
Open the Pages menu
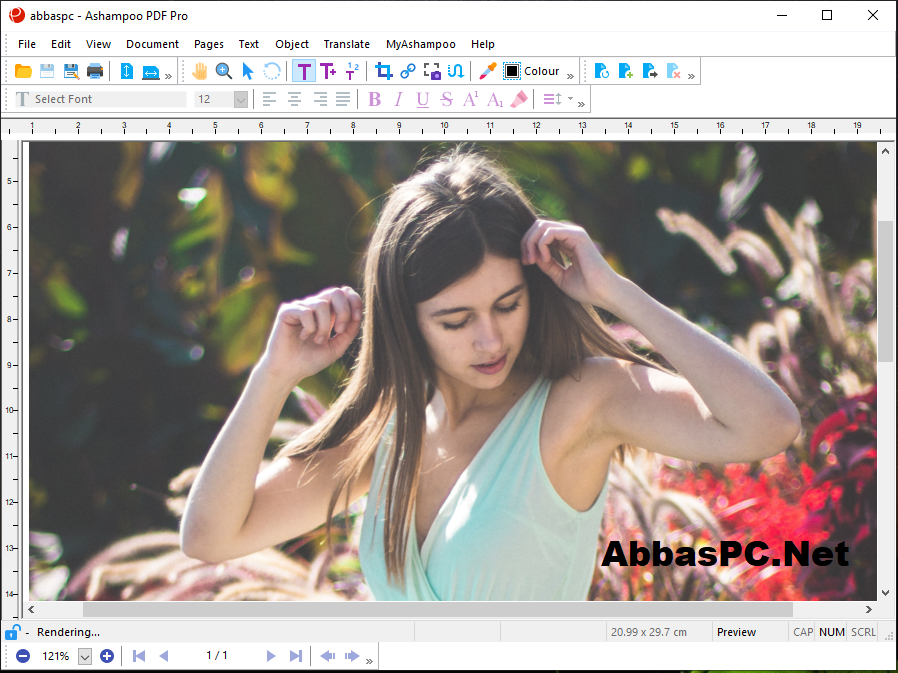coord(208,44)
